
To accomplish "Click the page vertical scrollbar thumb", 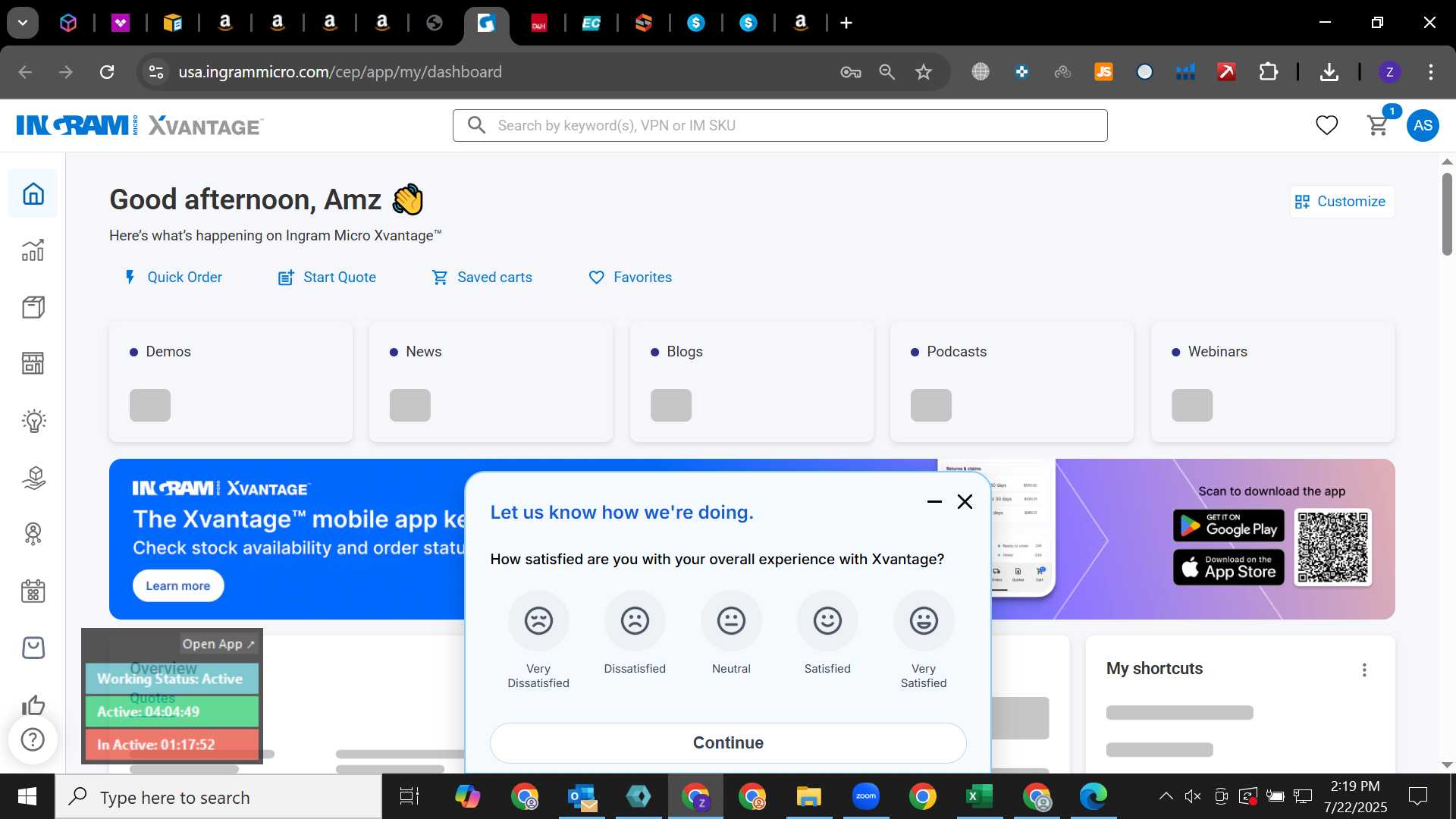I will click(1447, 214).
